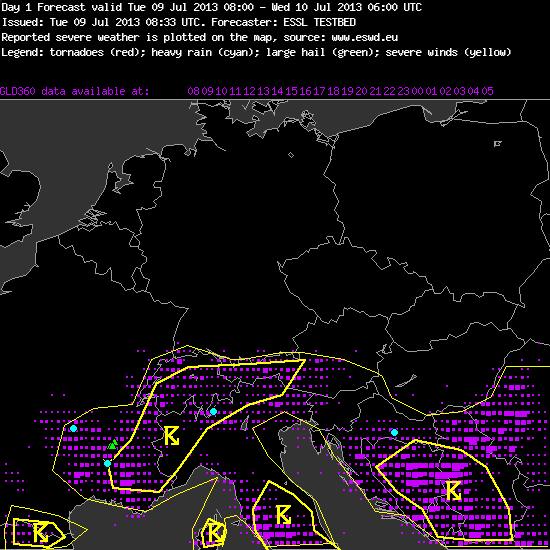Click the lightning symbol on Corsica
Viewport: 550px width, 550px height.
tap(215, 532)
